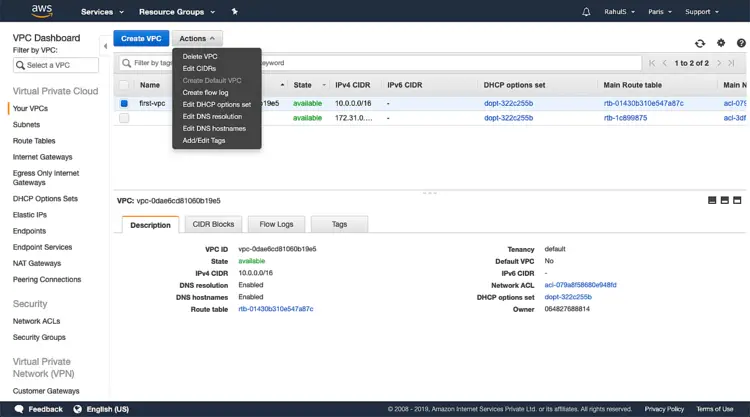Select the first-vpc row checkbox
750x417 pixels.
point(124,103)
